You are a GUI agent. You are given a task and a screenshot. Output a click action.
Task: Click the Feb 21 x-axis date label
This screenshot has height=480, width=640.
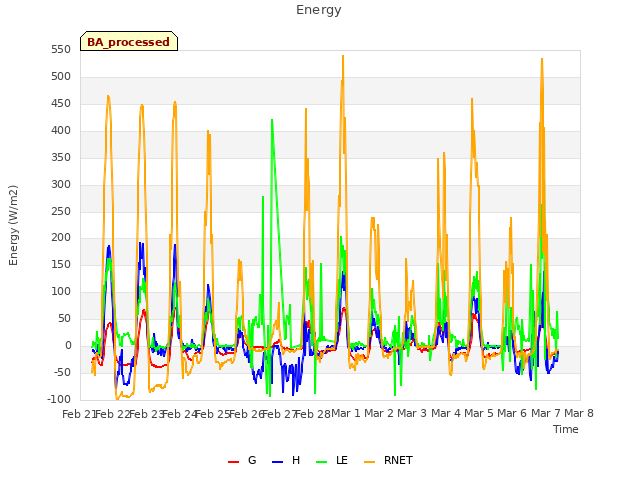pos(78,414)
